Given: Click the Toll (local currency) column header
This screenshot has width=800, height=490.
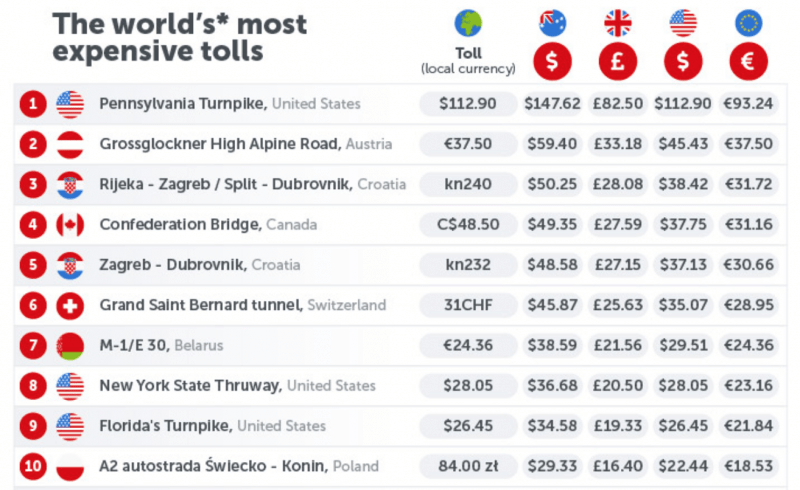Looking at the screenshot, I should 468,61.
